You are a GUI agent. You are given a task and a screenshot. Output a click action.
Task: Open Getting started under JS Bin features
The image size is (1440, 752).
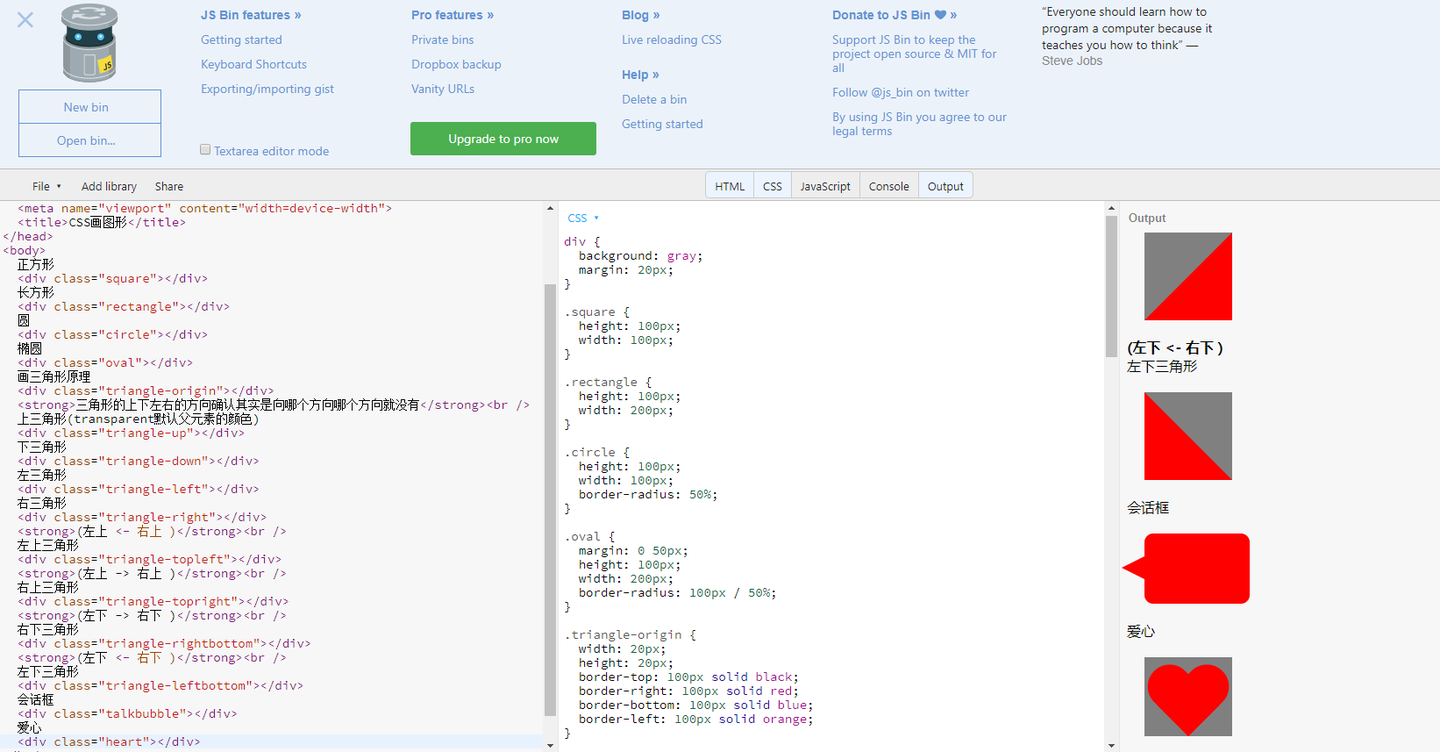241,40
